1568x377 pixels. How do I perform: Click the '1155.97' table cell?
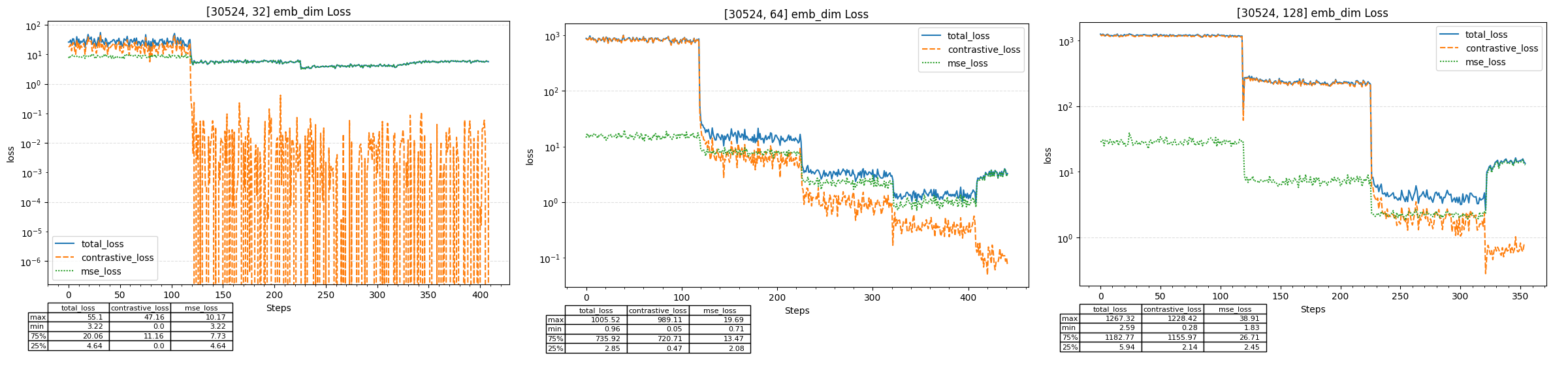[1172, 337]
